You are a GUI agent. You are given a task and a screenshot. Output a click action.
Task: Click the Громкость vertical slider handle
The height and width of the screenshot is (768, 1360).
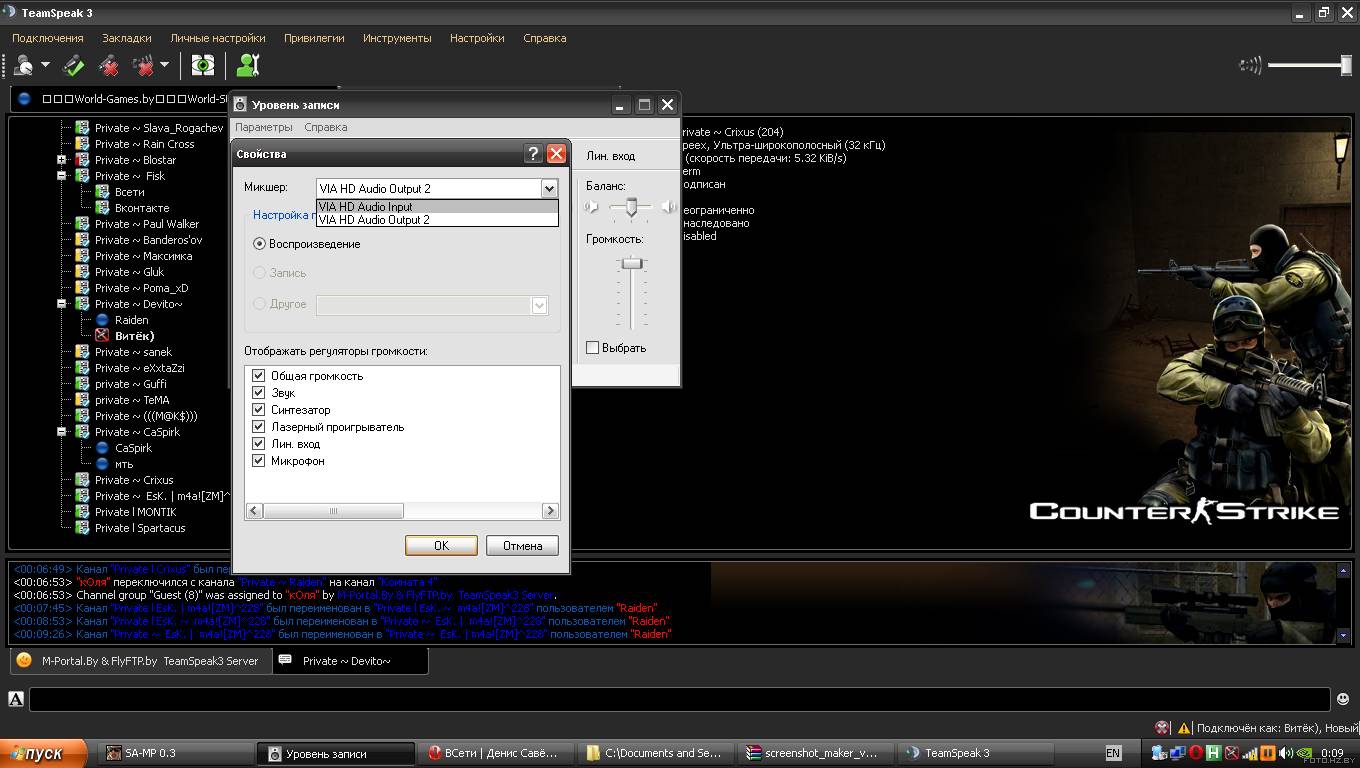point(631,263)
